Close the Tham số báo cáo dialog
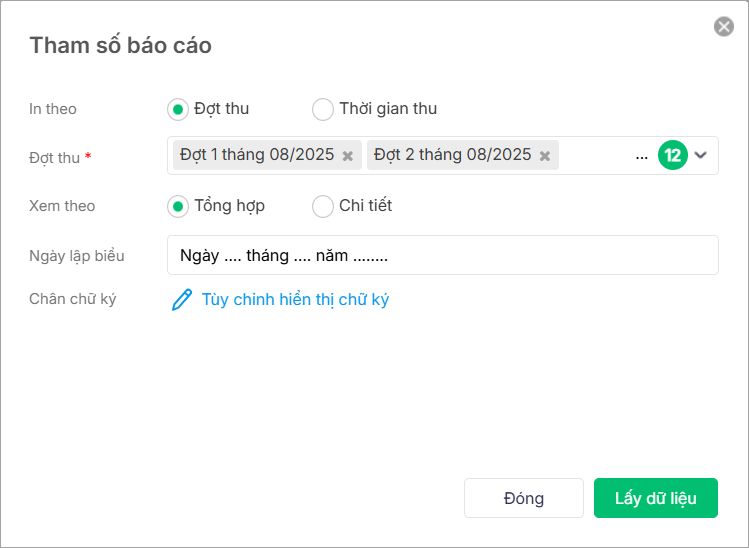749x548 pixels. coord(724,27)
